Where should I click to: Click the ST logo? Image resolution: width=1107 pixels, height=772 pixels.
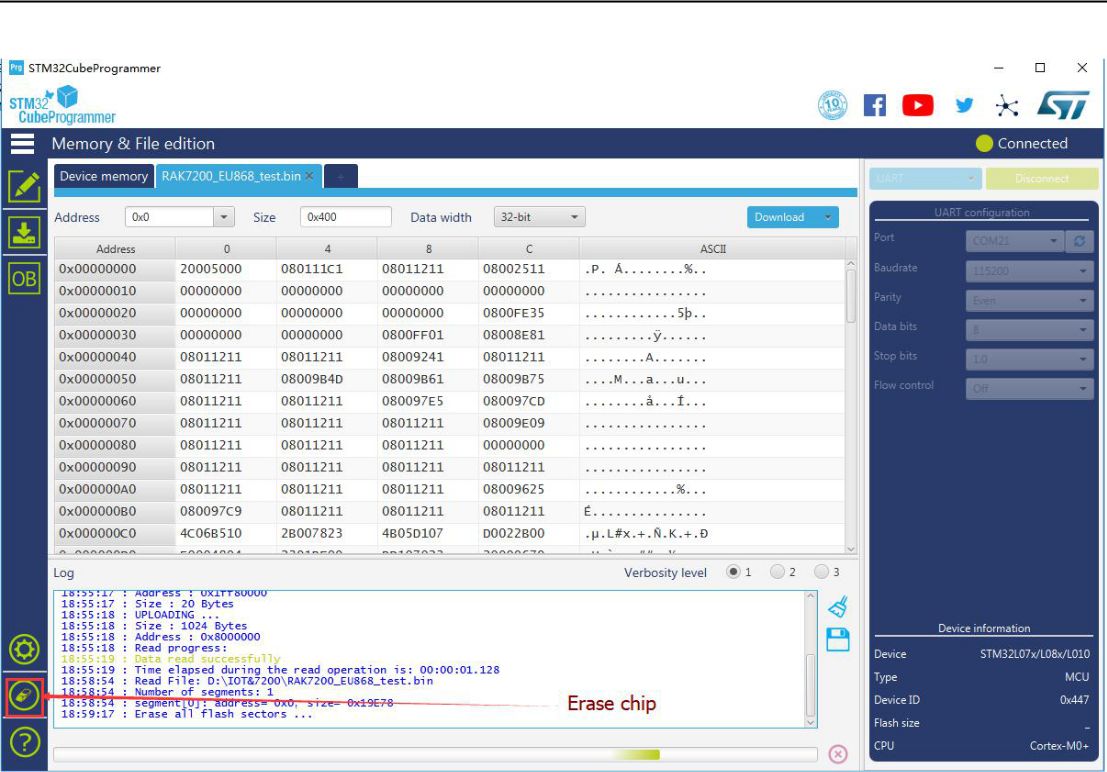[x=1063, y=105]
